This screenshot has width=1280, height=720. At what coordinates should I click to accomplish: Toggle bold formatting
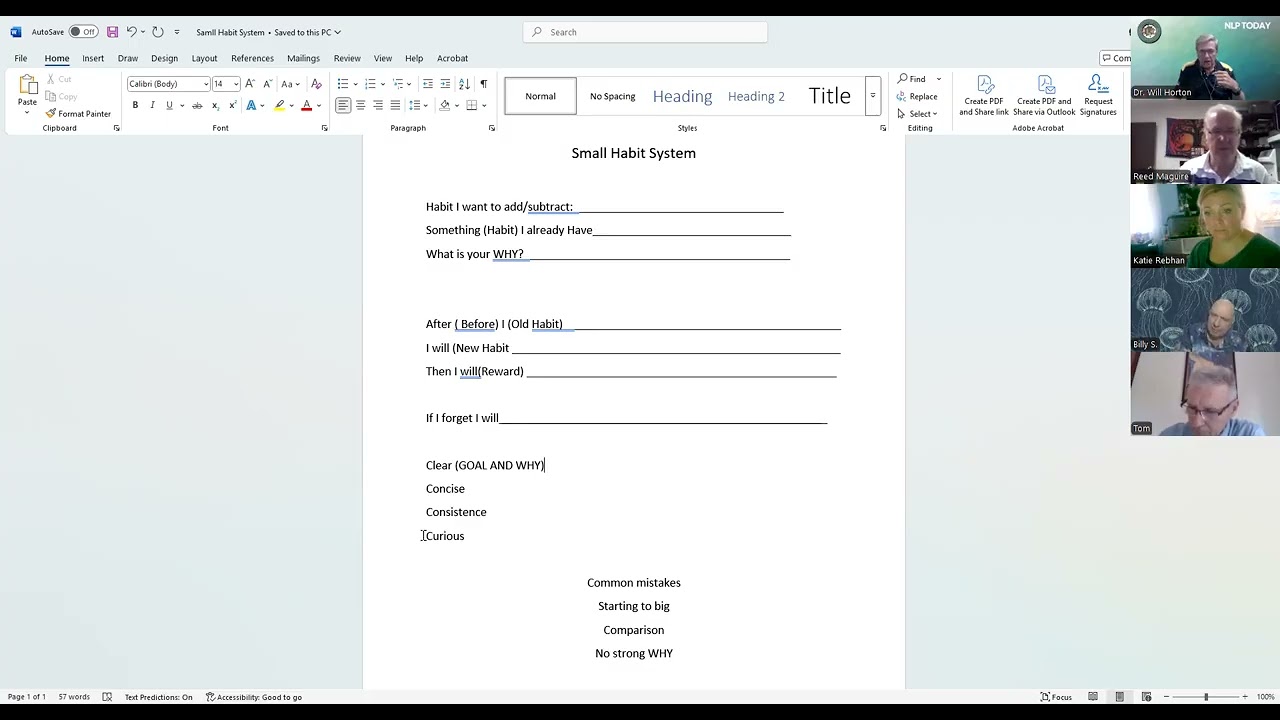(x=135, y=105)
